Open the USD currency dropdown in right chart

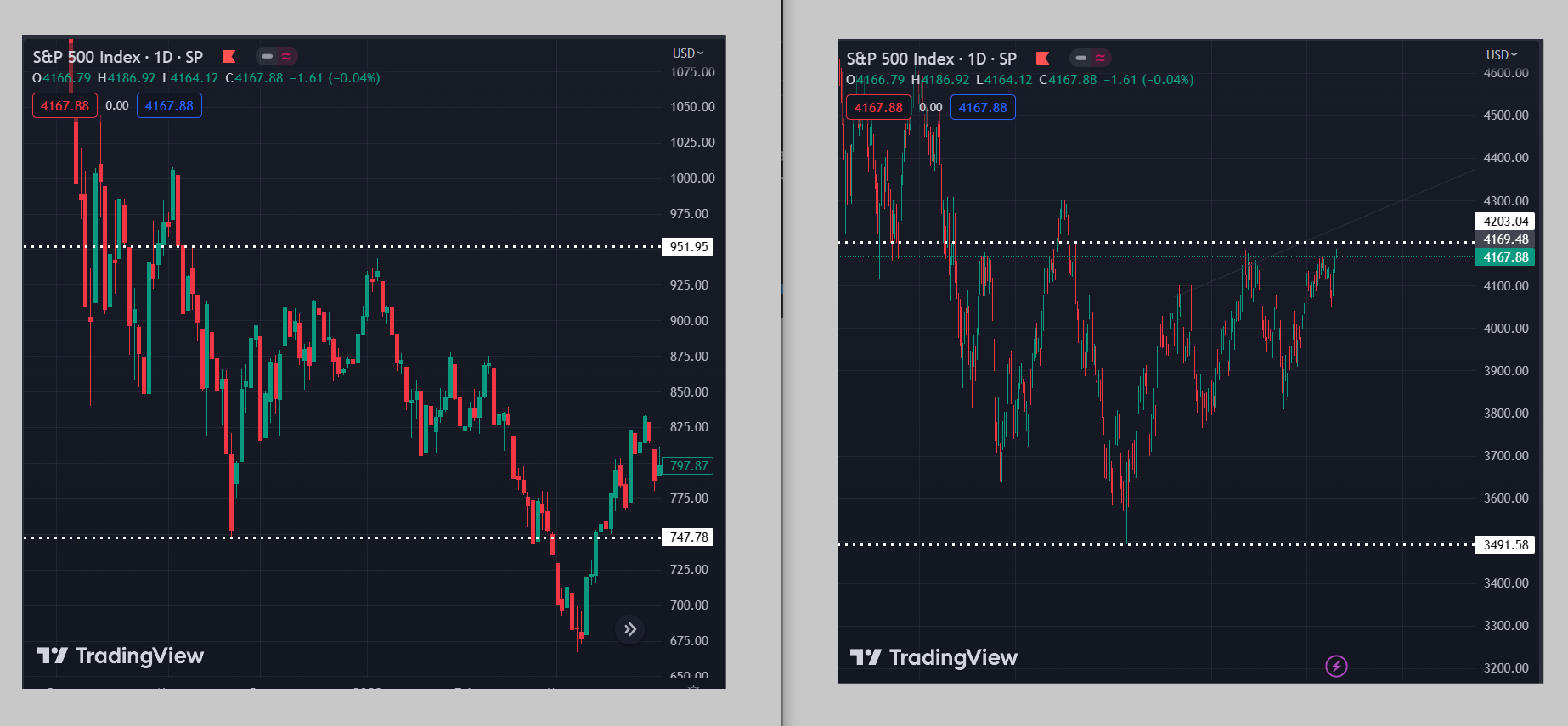(x=1501, y=55)
